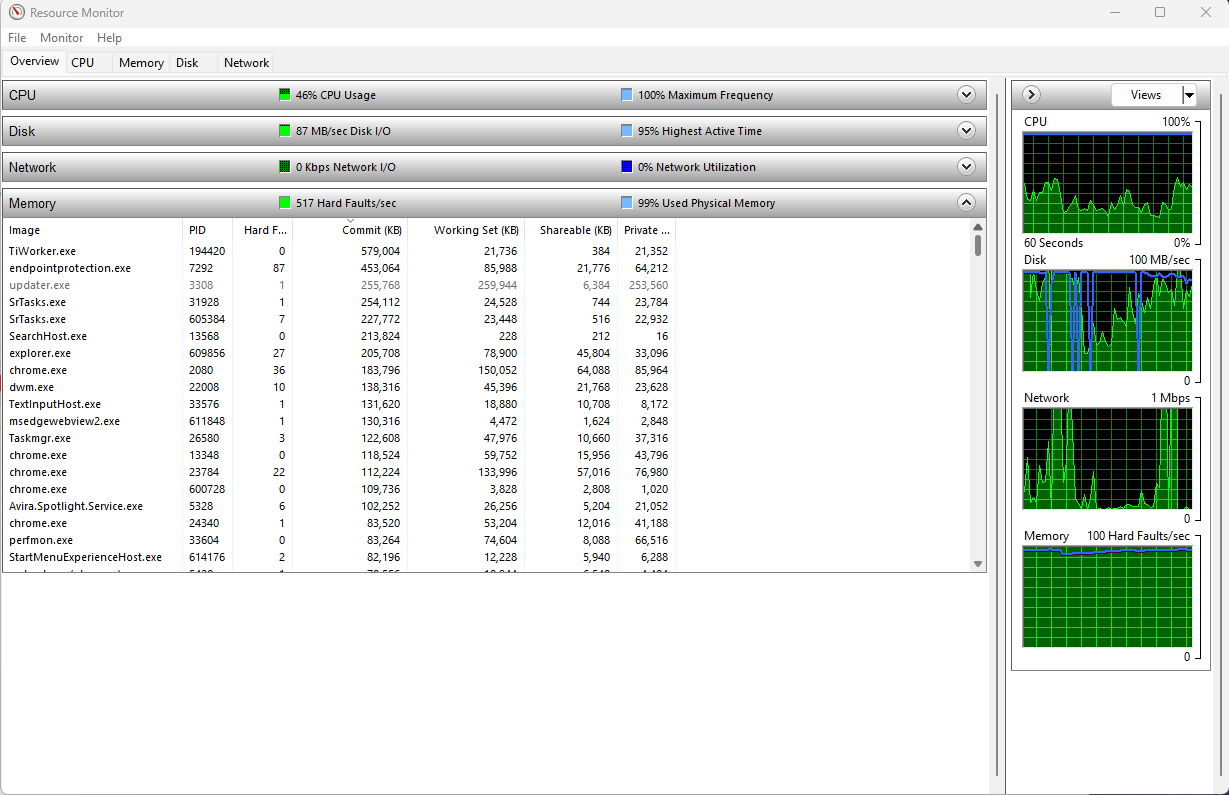Select chrome.exe with PID 13348
The width and height of the screenshot is (1229, 795).
click(338, 455)
